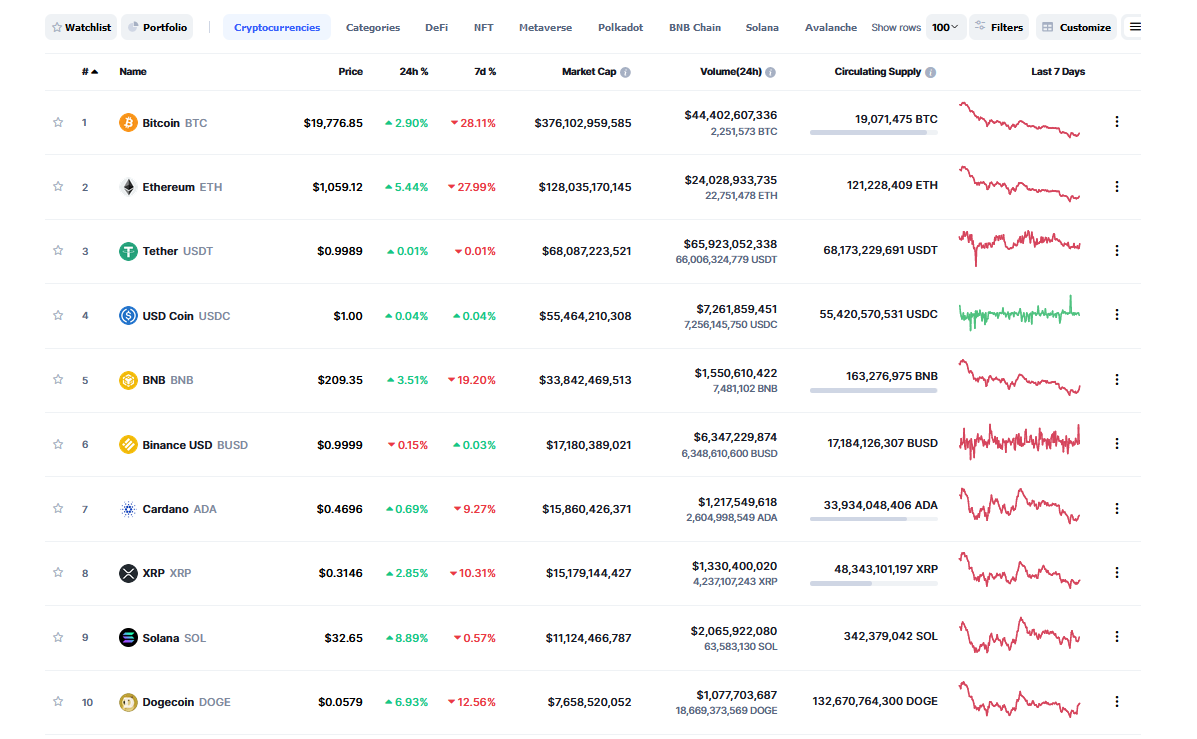This screenshot has height=739, width=1197.
Task: Click the Volume(24h) info icon
Action: (771, 72)
